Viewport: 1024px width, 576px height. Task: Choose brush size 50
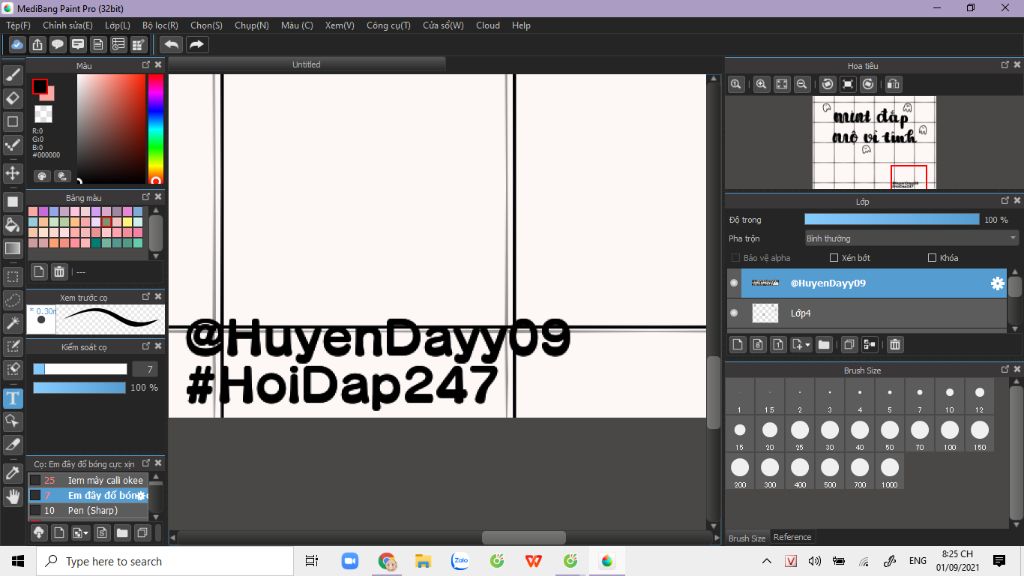click(x=889, y=434)
